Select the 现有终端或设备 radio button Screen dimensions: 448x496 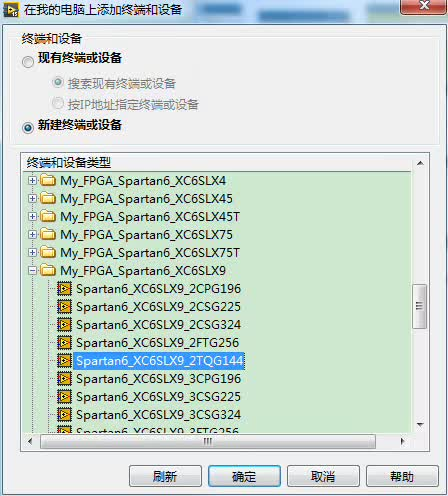pos(28,62)
